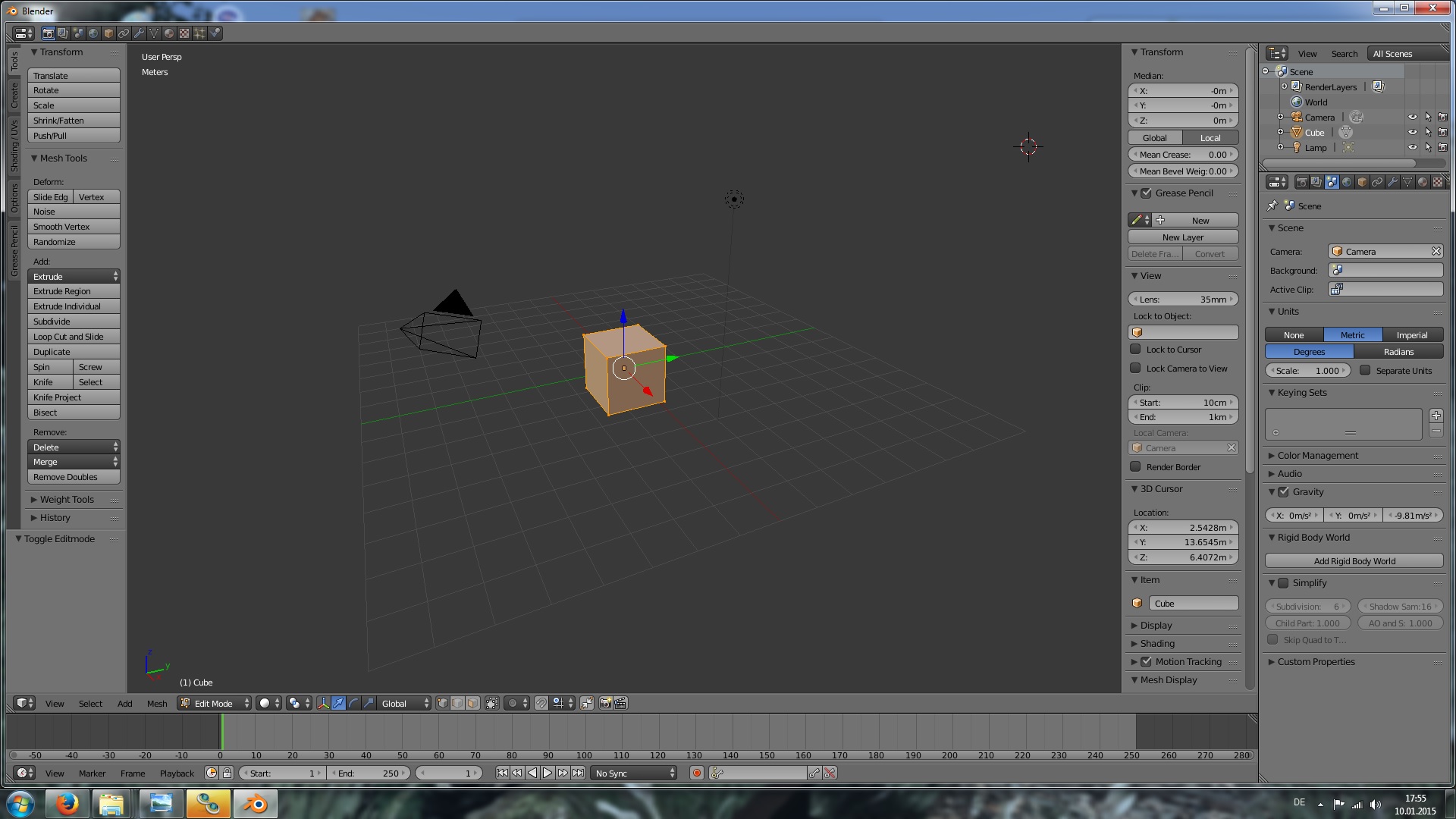This screenshot has height=819, width=1456.
Task: Click the OpenGL render image camera icon
Action: 605,703
